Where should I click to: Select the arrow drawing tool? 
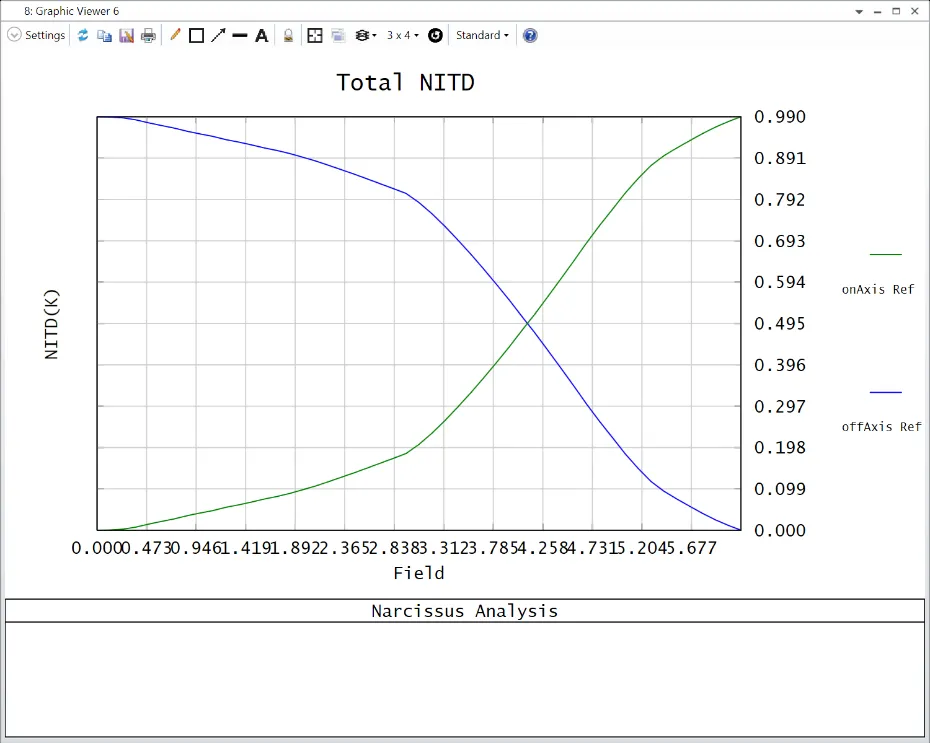pyautogui.click(x=218, y=35)
